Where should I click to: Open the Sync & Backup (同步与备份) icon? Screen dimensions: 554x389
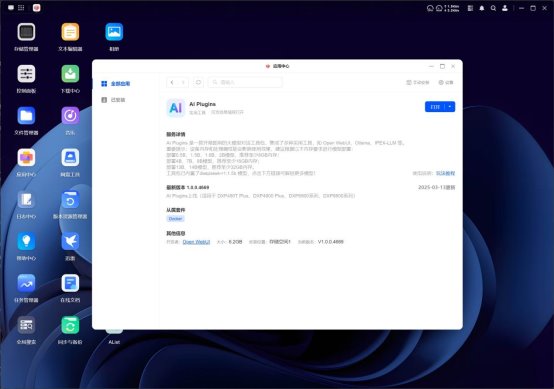pyautogui.click(x=70, y=325)
